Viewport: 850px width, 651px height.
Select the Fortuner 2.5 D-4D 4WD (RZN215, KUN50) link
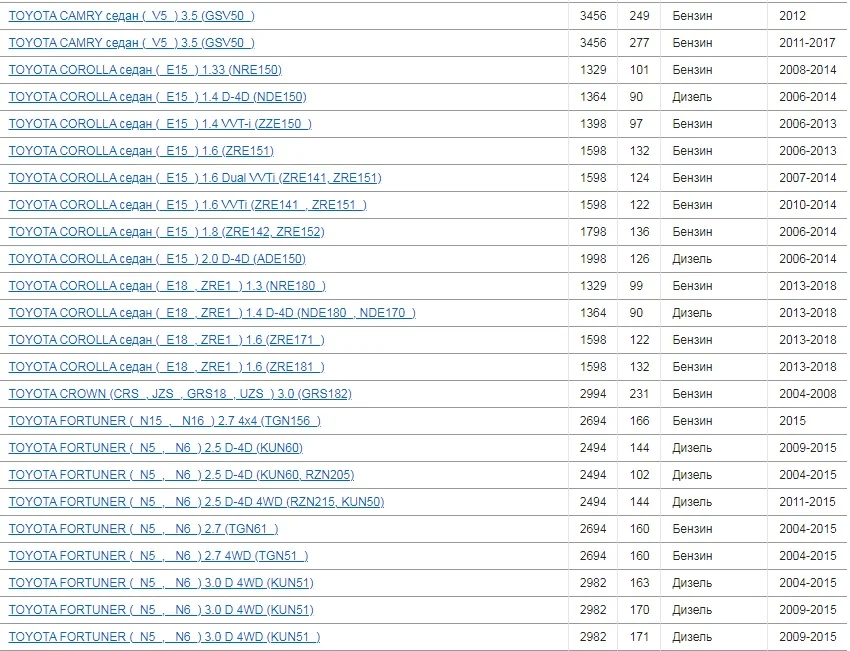pyautogui.click(x=196, y=502)
